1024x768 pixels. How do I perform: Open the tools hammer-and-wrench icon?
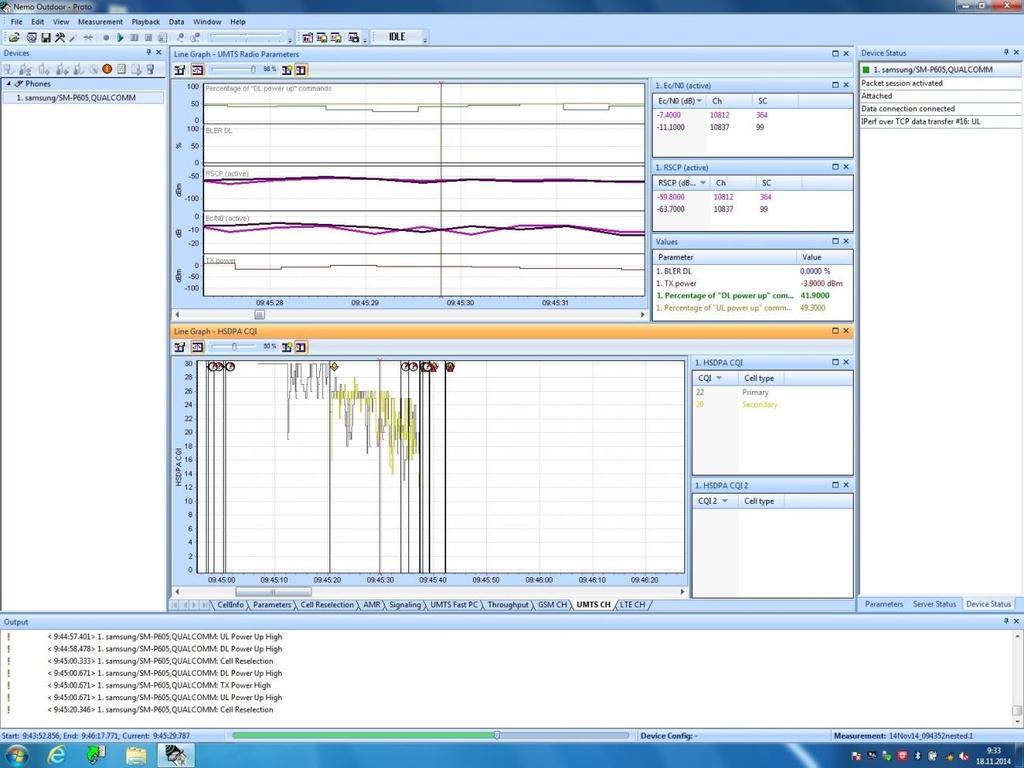[x=60, y=38]
